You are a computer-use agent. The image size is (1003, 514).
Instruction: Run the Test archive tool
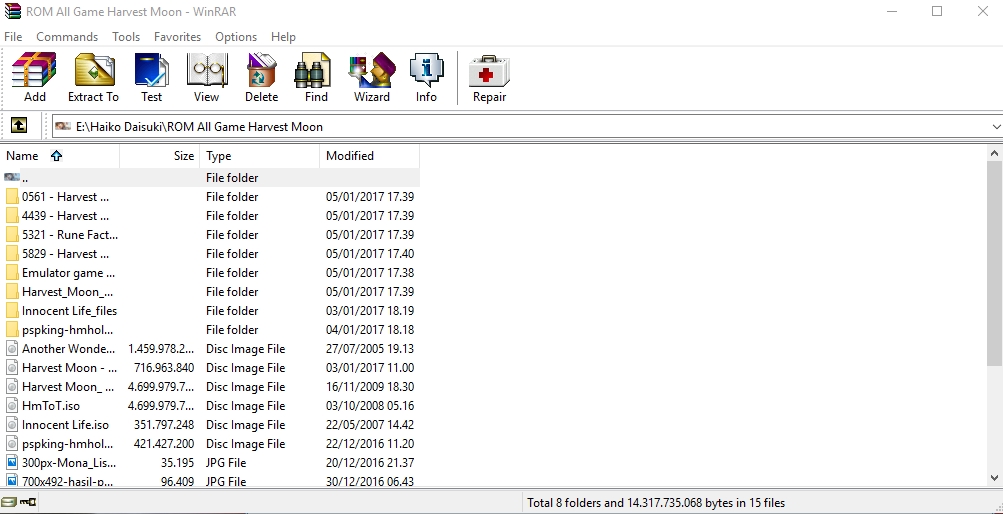[152, 77]
